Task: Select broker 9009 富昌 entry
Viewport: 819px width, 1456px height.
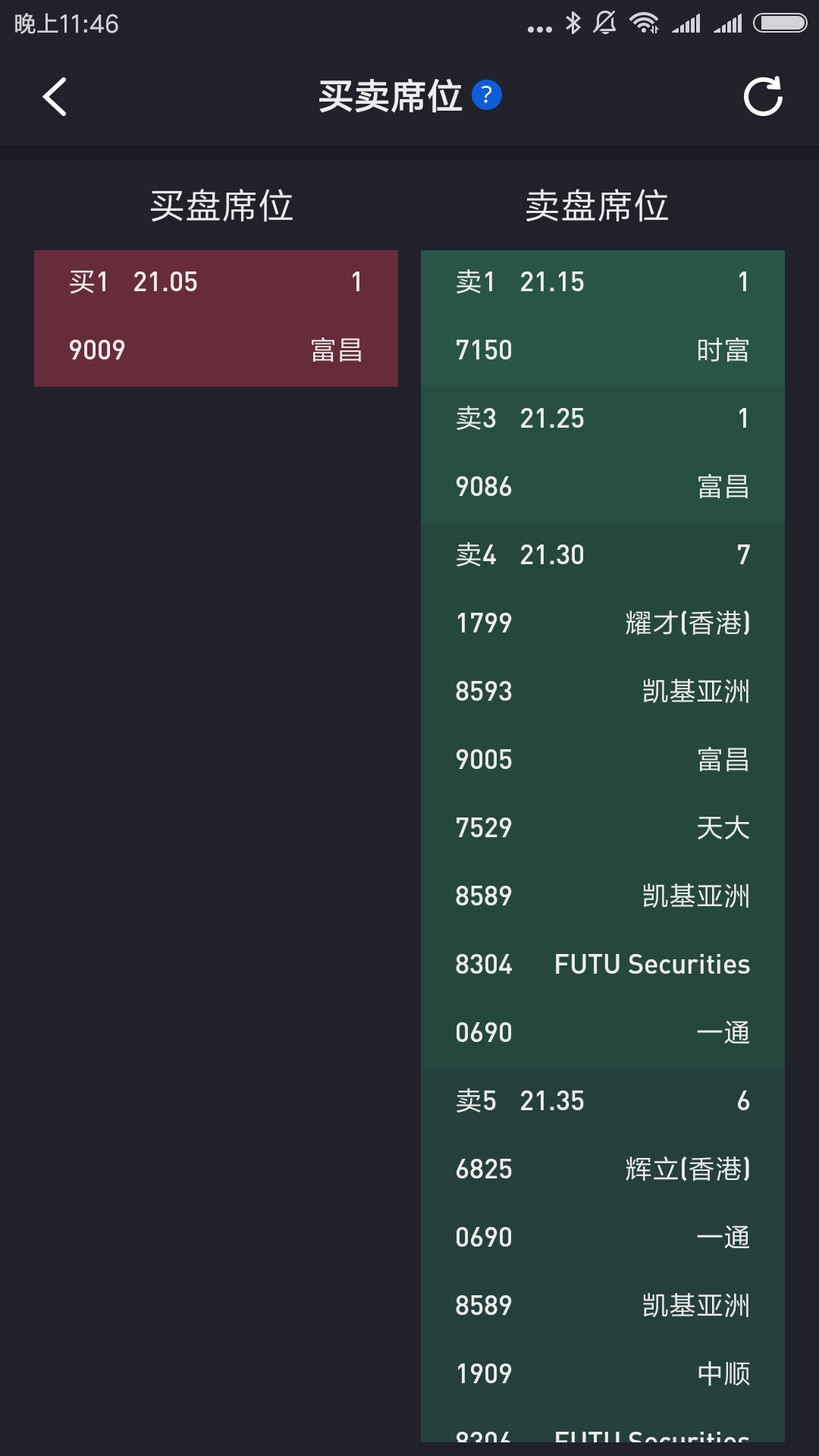Action: click(x=216, y=350)
